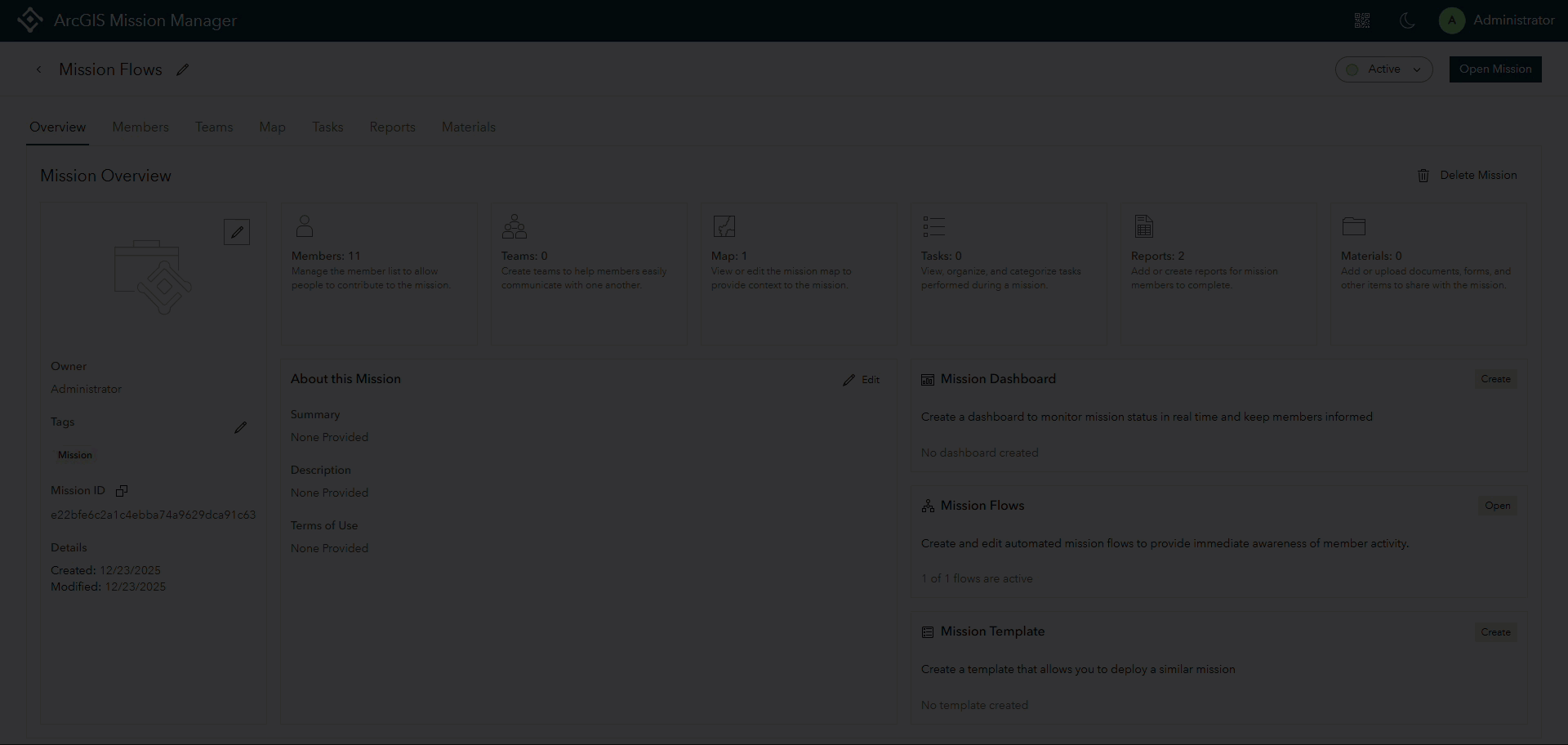The height and width of the screenshot is (745, 1568).
Task: Switch to the Reports tab
Action: pyautogui.click(x=392, y=127)
